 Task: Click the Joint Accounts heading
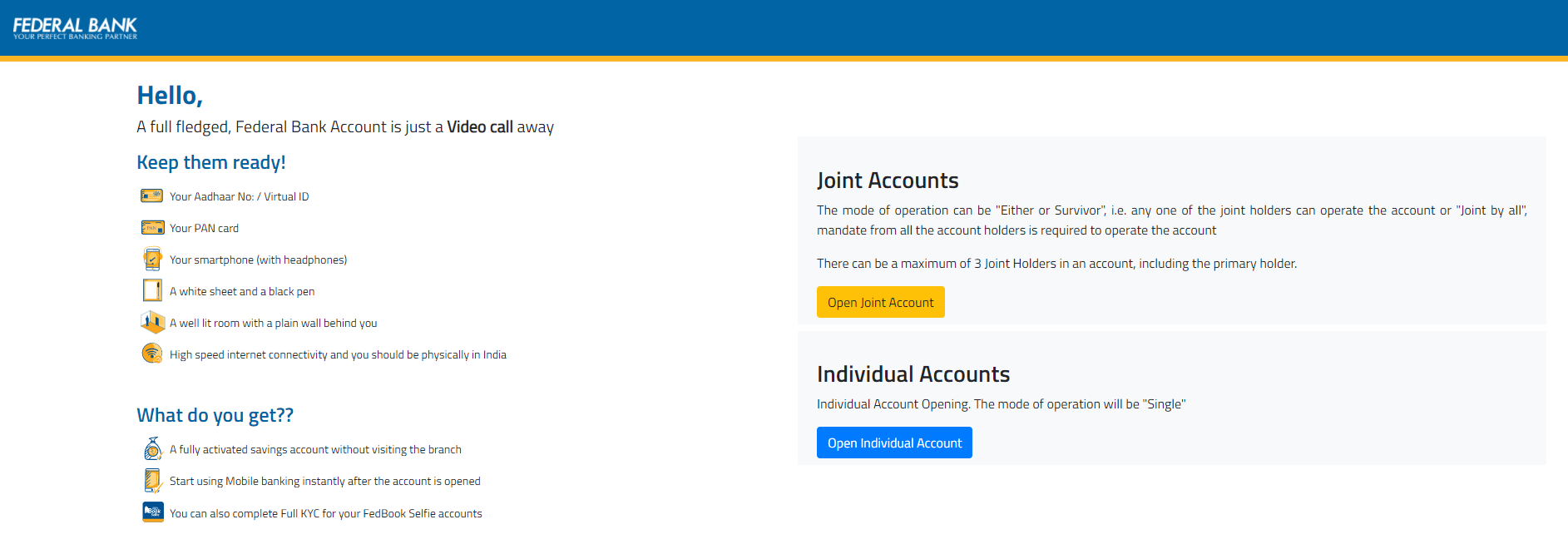click(887, 181)
